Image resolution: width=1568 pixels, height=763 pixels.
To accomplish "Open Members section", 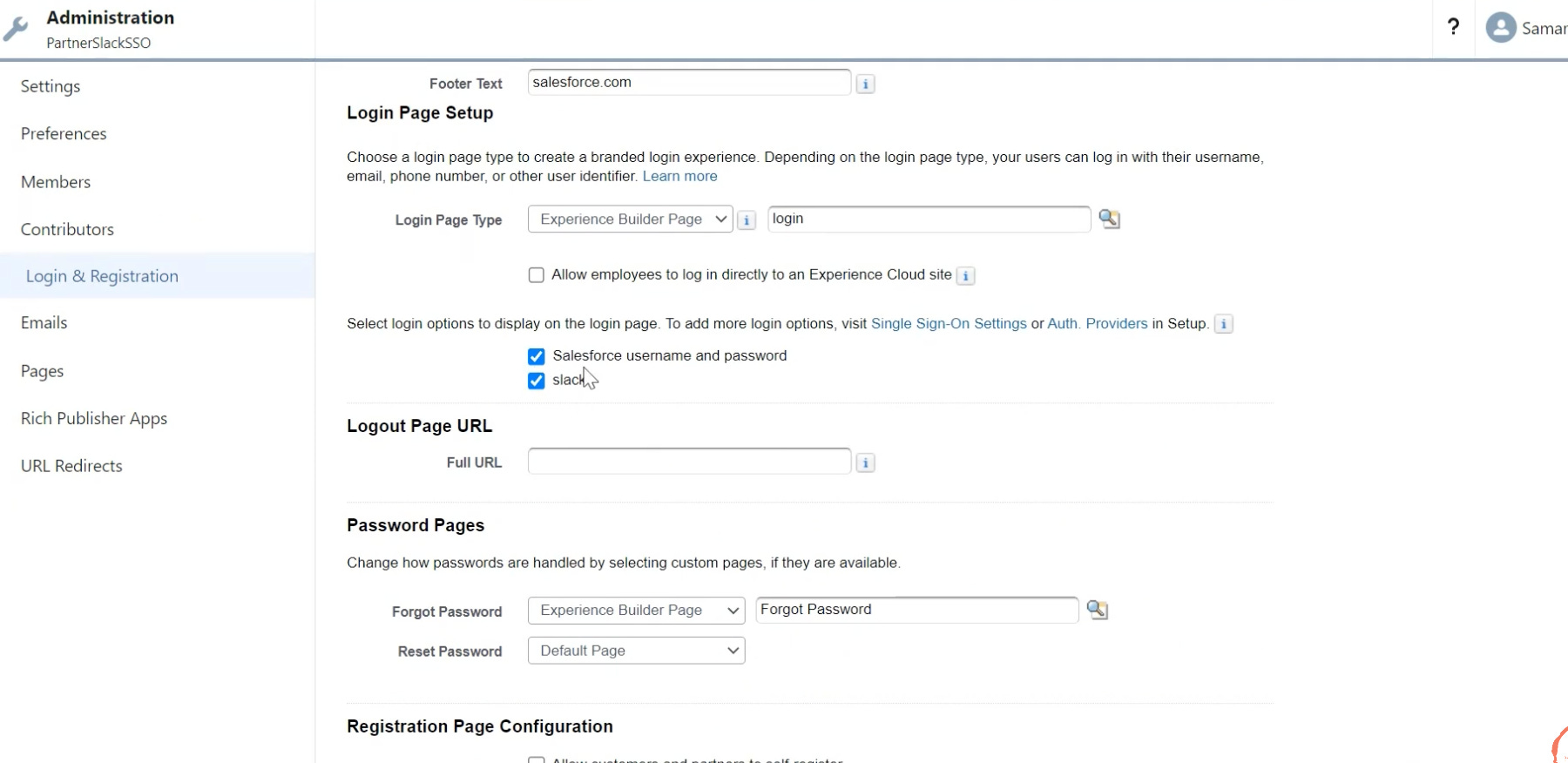I will point(56,182).
